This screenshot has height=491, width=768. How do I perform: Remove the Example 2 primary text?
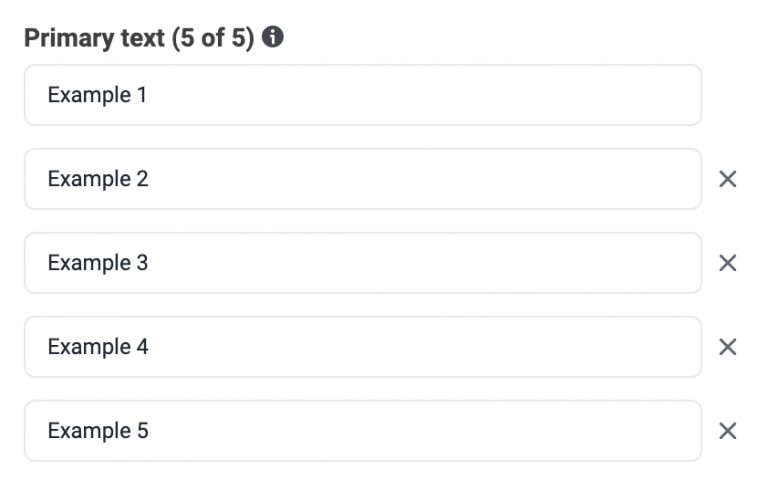(x=728, y=179)
